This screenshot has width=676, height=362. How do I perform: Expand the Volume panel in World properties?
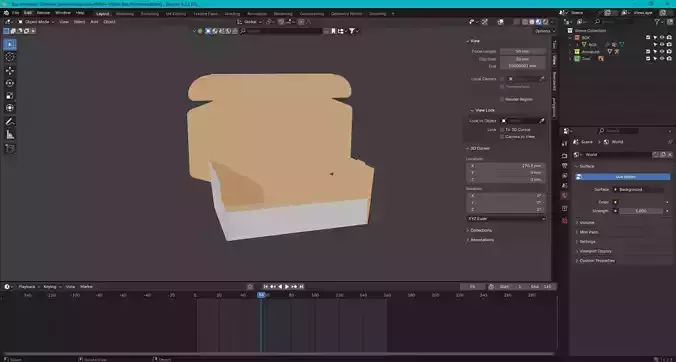pos(587,223)
